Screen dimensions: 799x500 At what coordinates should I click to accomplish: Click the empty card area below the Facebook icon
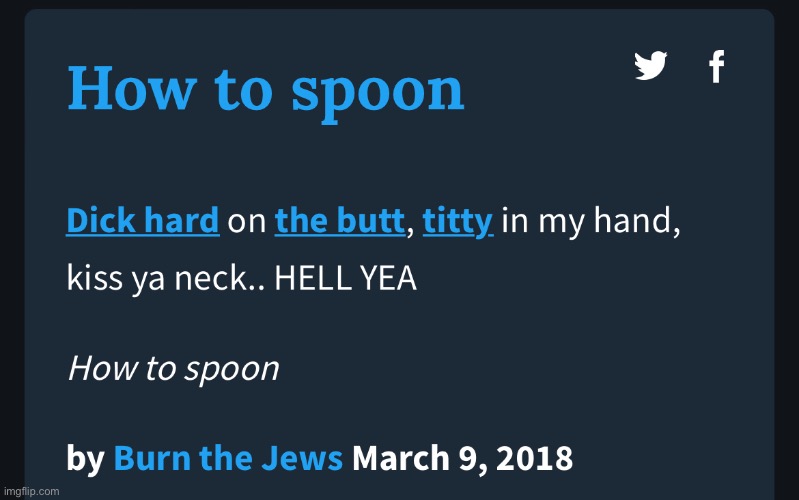click(715, 140)
